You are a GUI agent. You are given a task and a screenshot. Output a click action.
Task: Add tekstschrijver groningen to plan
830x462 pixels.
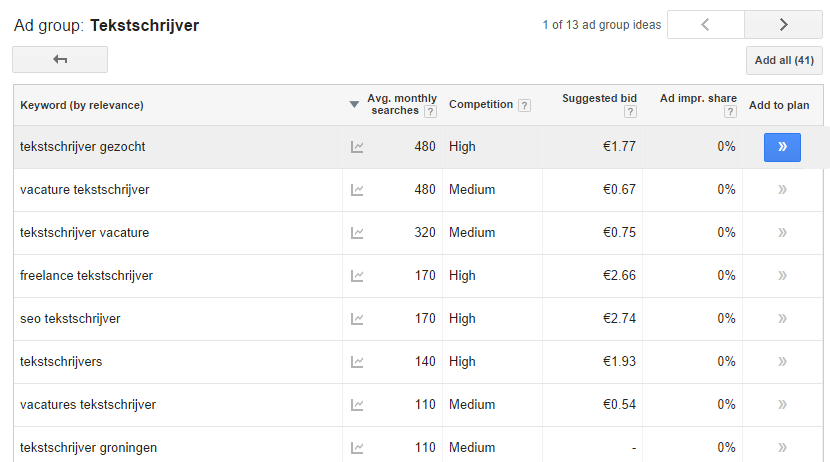(782, 447)
